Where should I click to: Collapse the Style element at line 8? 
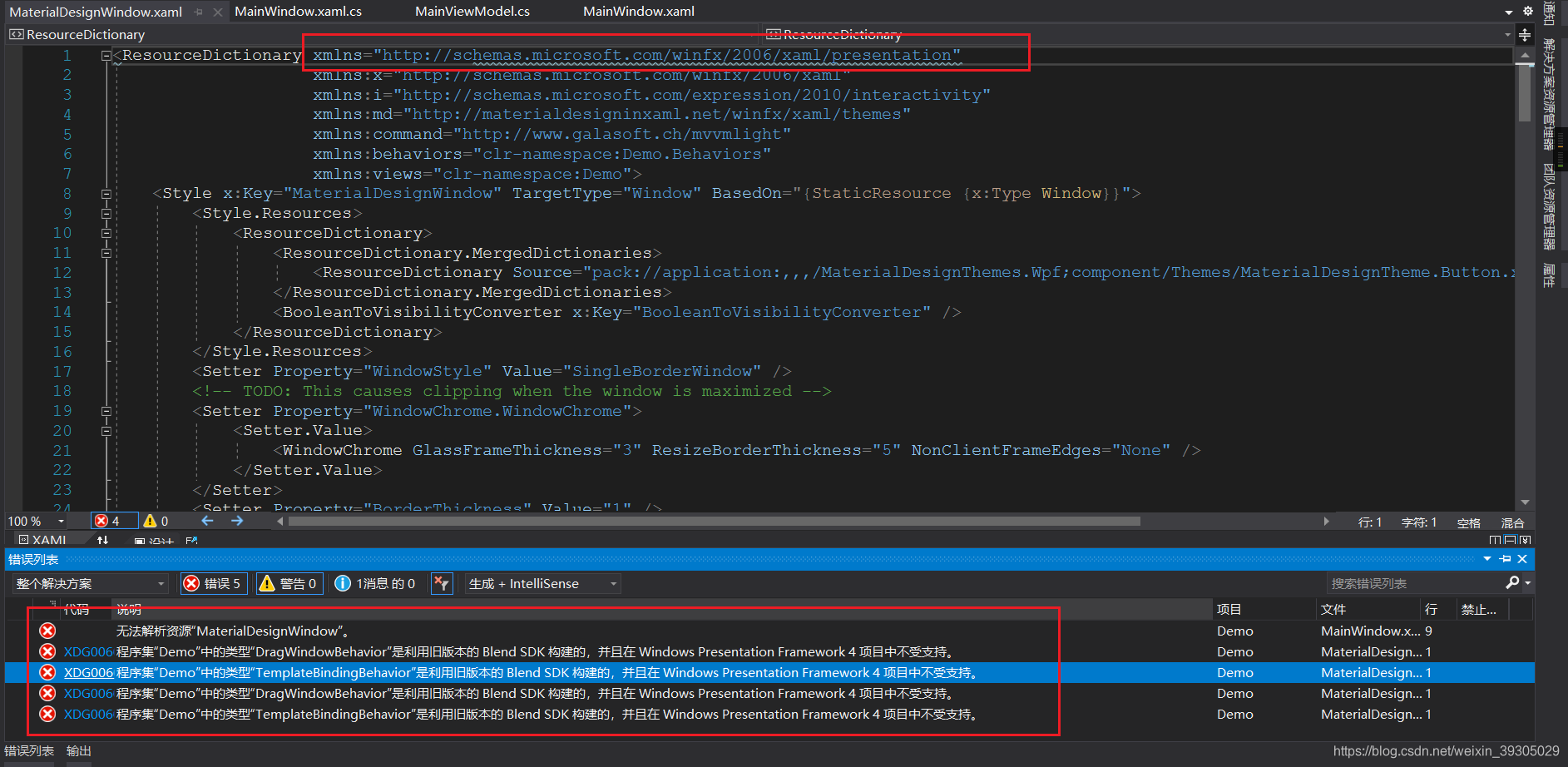pyautogui.click(x=106, y=194)
